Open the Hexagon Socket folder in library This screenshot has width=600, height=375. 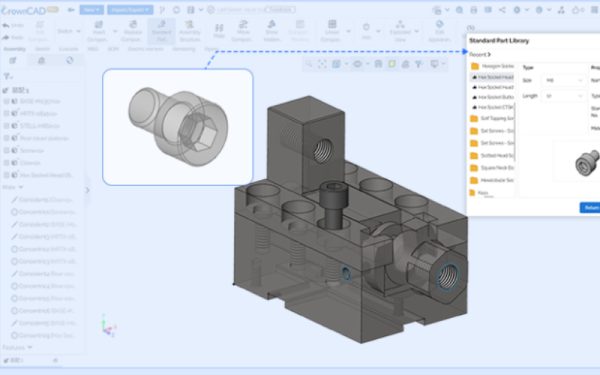[492, 66]
